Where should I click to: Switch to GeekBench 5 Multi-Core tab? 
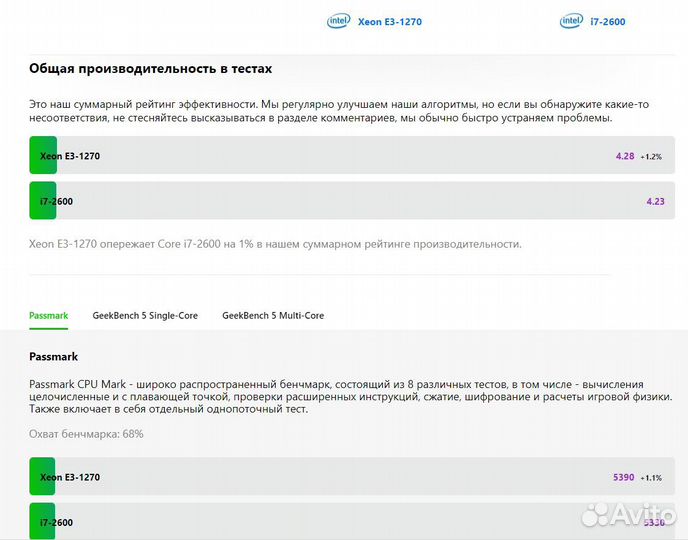[273, 315]
